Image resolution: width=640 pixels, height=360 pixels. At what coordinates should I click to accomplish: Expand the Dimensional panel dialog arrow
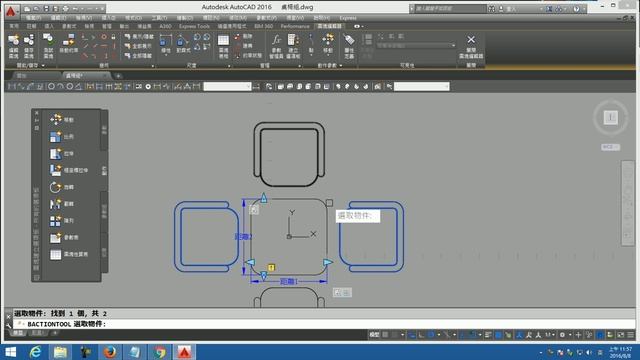point(229,66)
